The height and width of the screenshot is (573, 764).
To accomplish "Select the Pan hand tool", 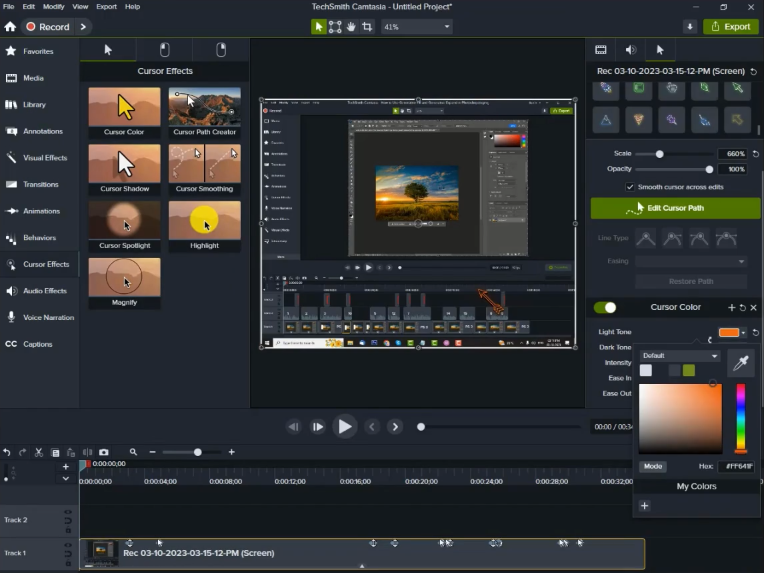I will click(352, 27).
